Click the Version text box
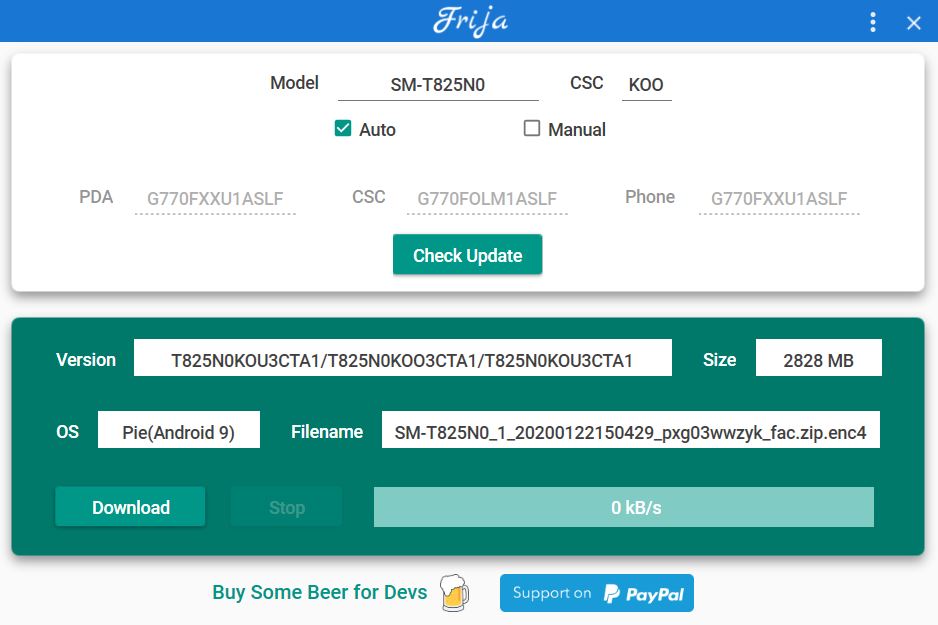The image size is (938, 625). point(402,360)
